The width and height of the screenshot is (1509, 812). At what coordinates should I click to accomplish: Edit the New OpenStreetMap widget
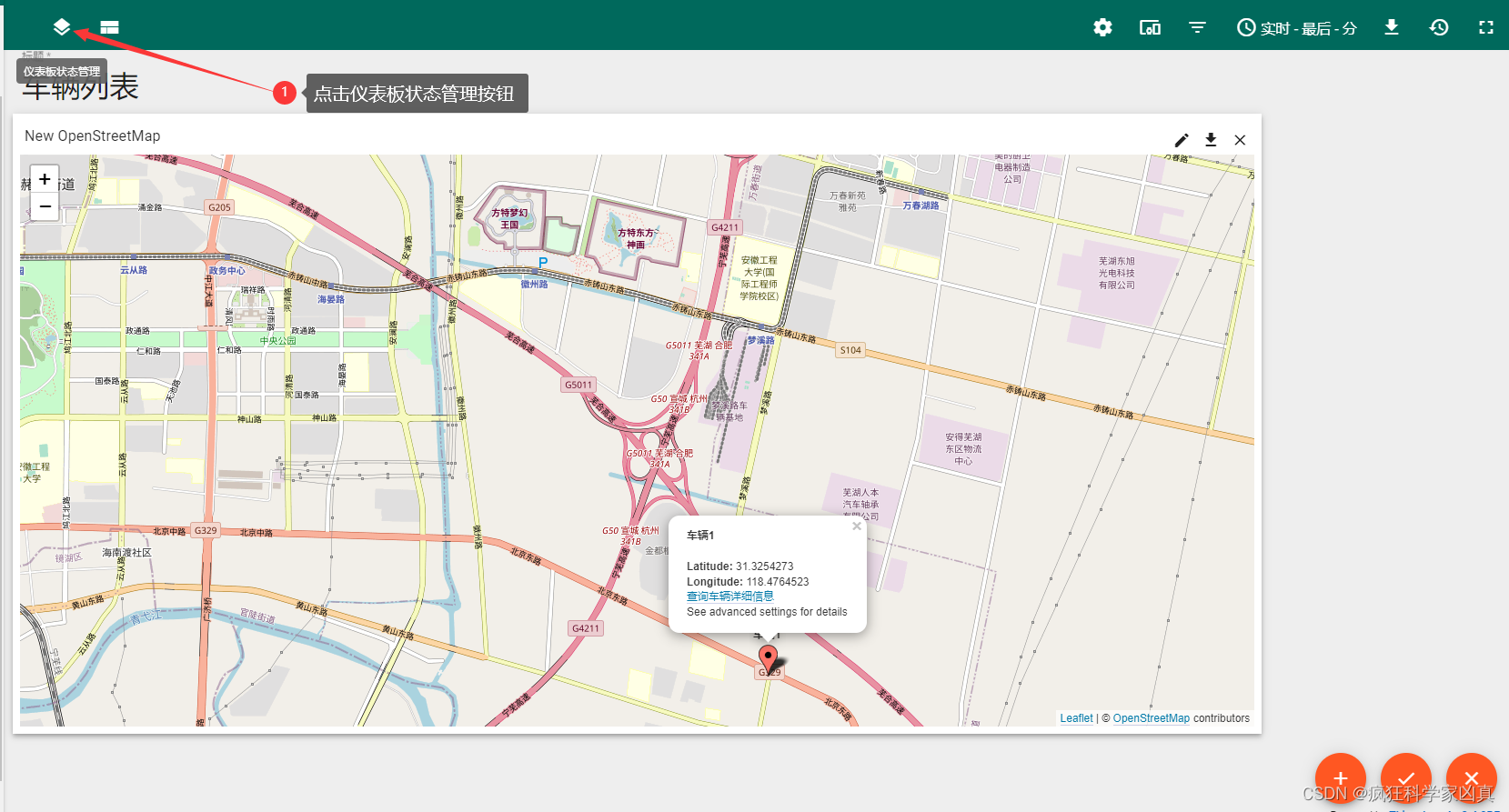(1182, 140)
